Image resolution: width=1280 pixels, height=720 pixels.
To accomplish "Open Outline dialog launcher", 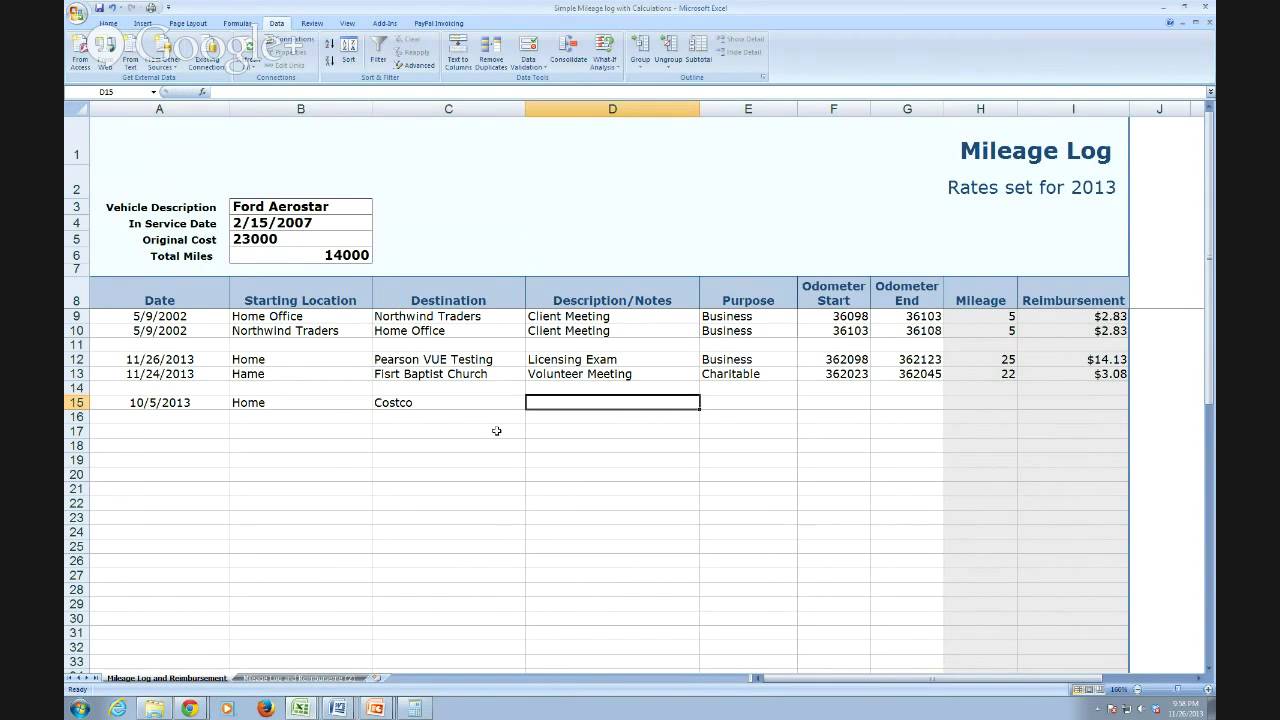I will pos(763,77).
